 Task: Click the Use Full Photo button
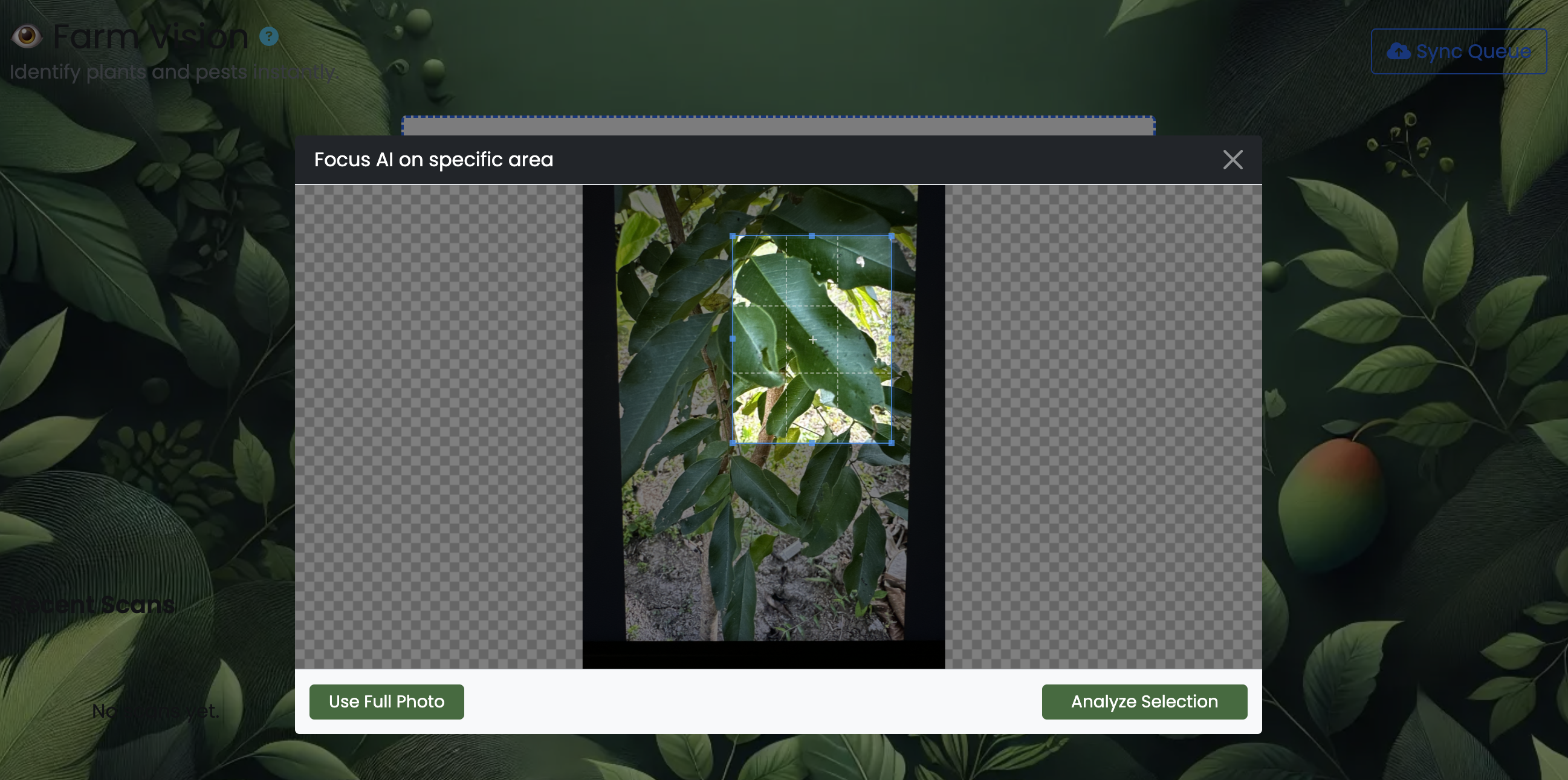point(386,701)
